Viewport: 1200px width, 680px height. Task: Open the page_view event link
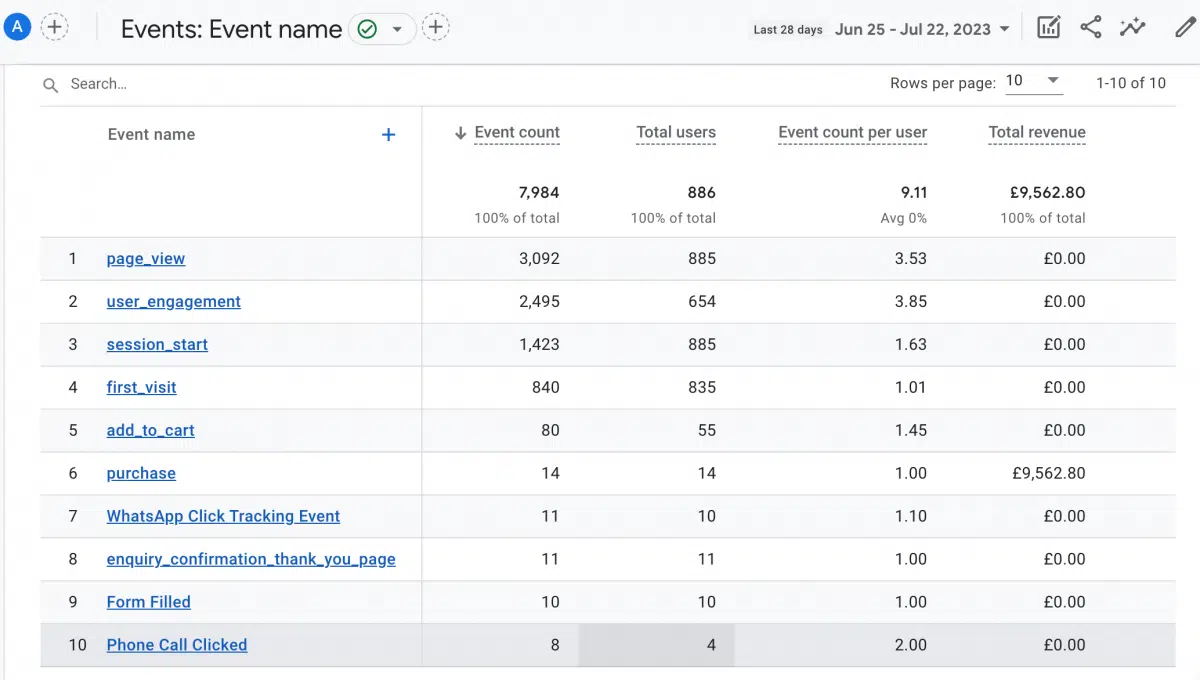[x=146, y=258]
